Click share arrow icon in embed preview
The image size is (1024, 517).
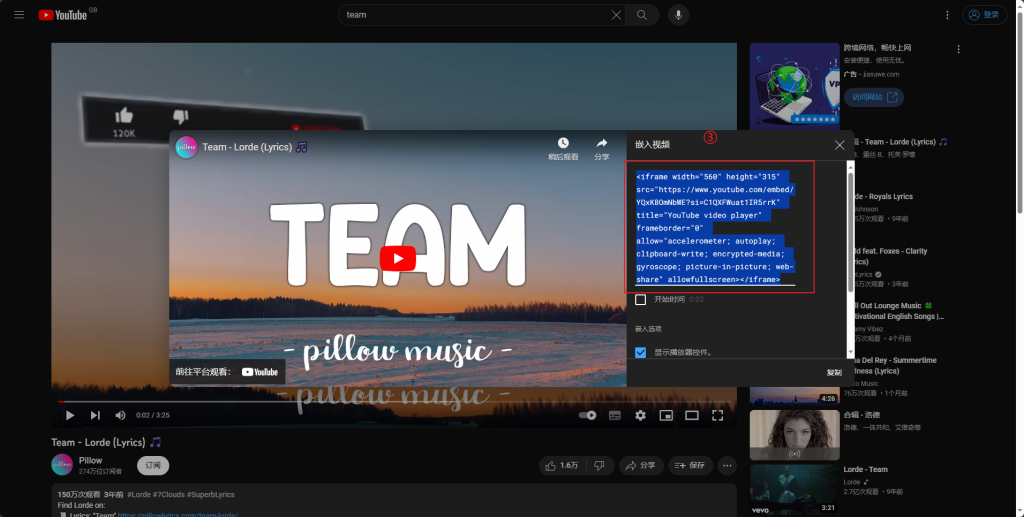click(x=602, y=144)
